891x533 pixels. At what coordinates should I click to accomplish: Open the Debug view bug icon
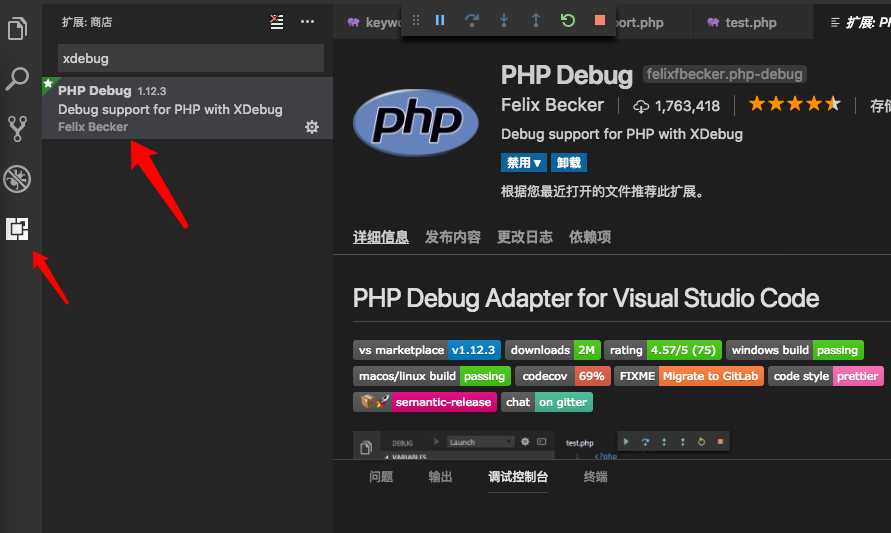click(x=17, y=179)
